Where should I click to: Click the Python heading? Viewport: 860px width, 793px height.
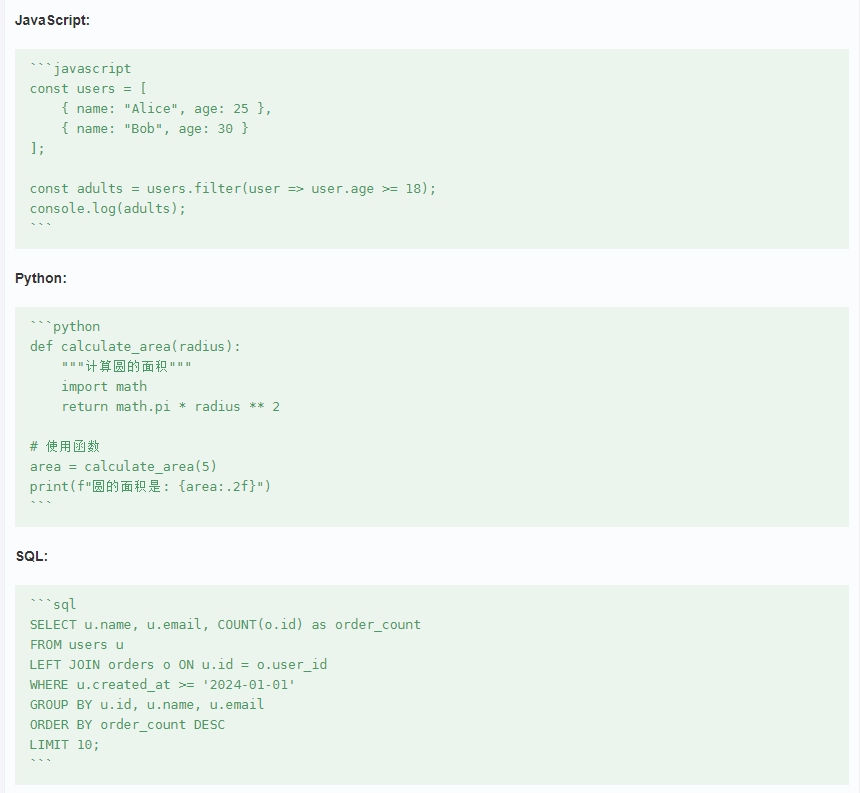41,278
